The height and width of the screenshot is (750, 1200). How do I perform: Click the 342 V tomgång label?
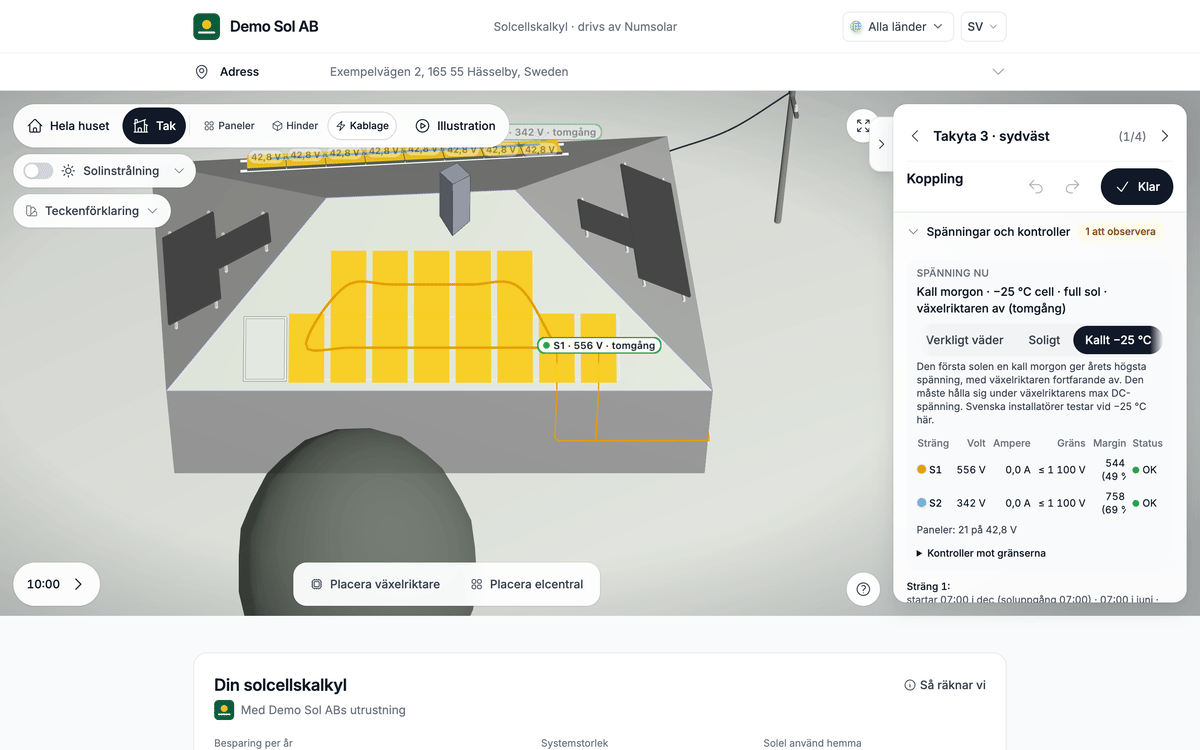(555, 132)
